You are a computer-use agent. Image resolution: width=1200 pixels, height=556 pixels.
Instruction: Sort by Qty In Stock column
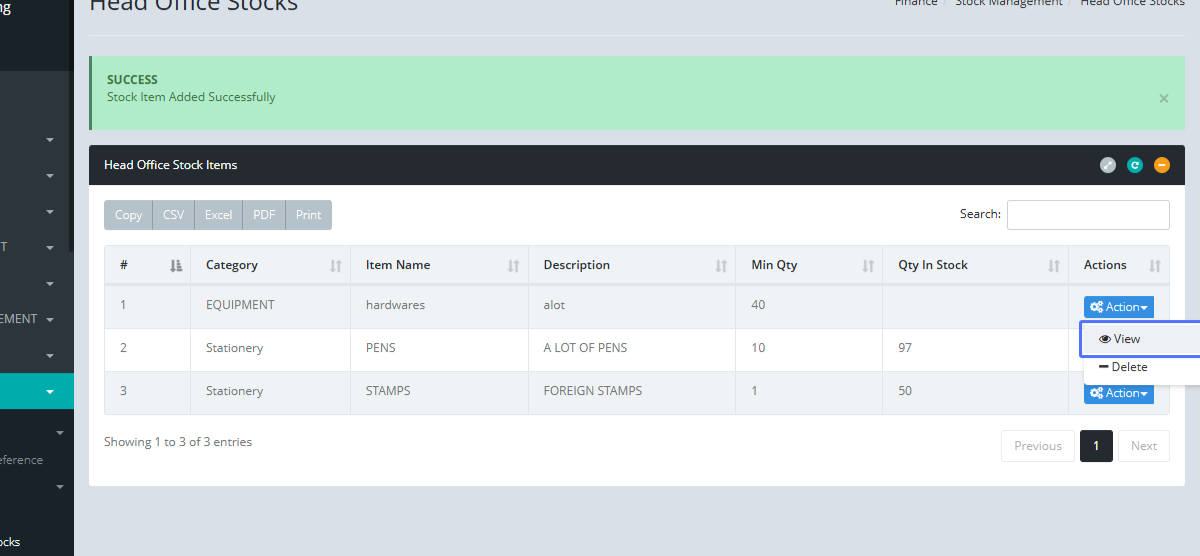976,265
